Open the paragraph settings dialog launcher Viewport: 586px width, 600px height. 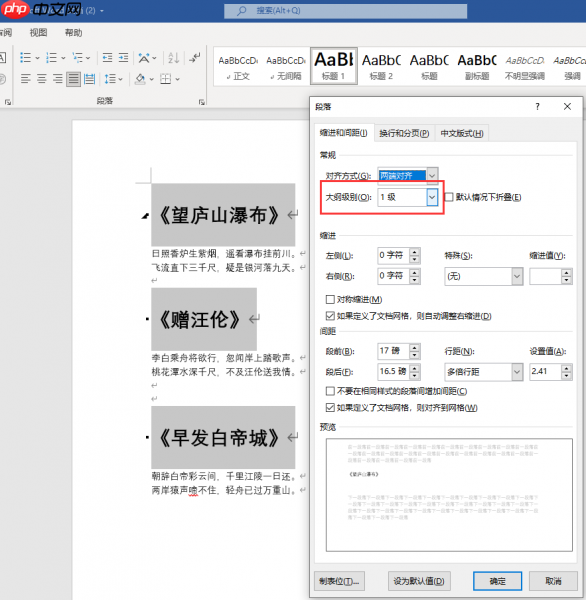click(x=202, y=102)
